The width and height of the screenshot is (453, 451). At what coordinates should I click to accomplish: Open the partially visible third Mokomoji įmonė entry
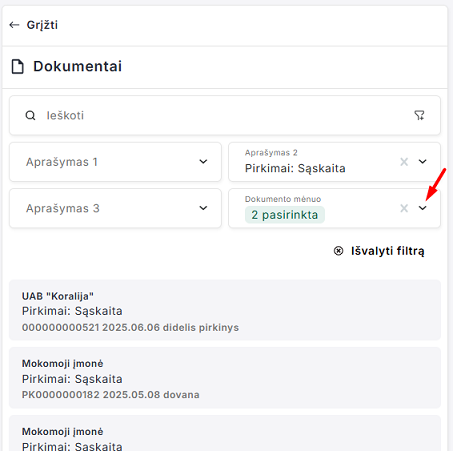[225, 433]
